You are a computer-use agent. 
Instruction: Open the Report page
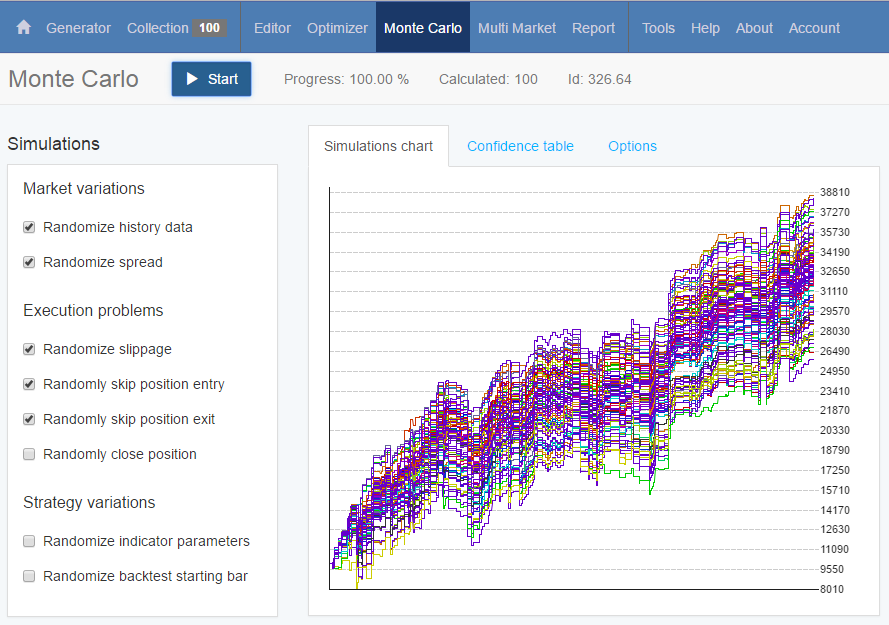[x=593, y=28]
